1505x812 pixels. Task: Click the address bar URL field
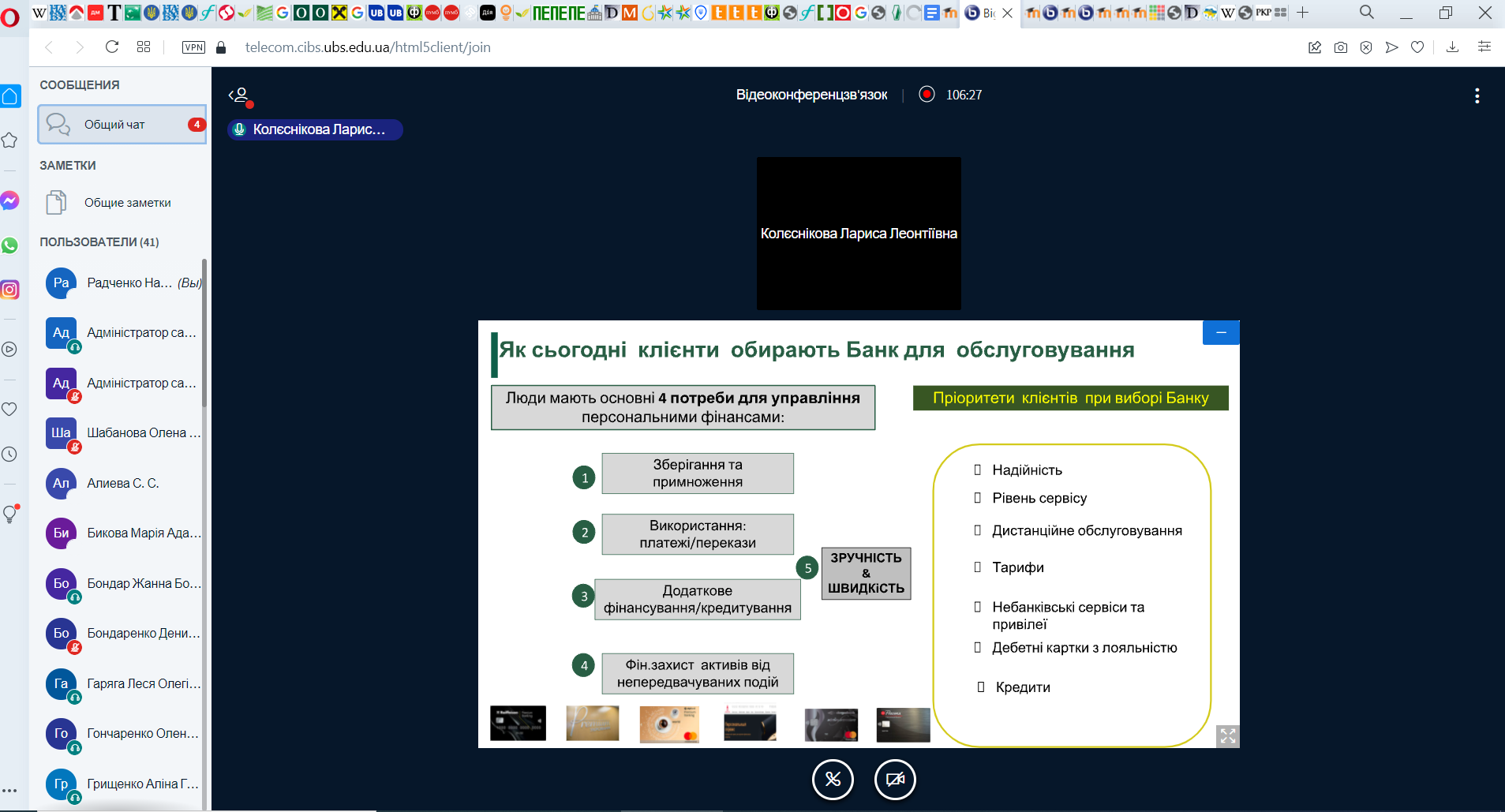[x=368, y=47]
